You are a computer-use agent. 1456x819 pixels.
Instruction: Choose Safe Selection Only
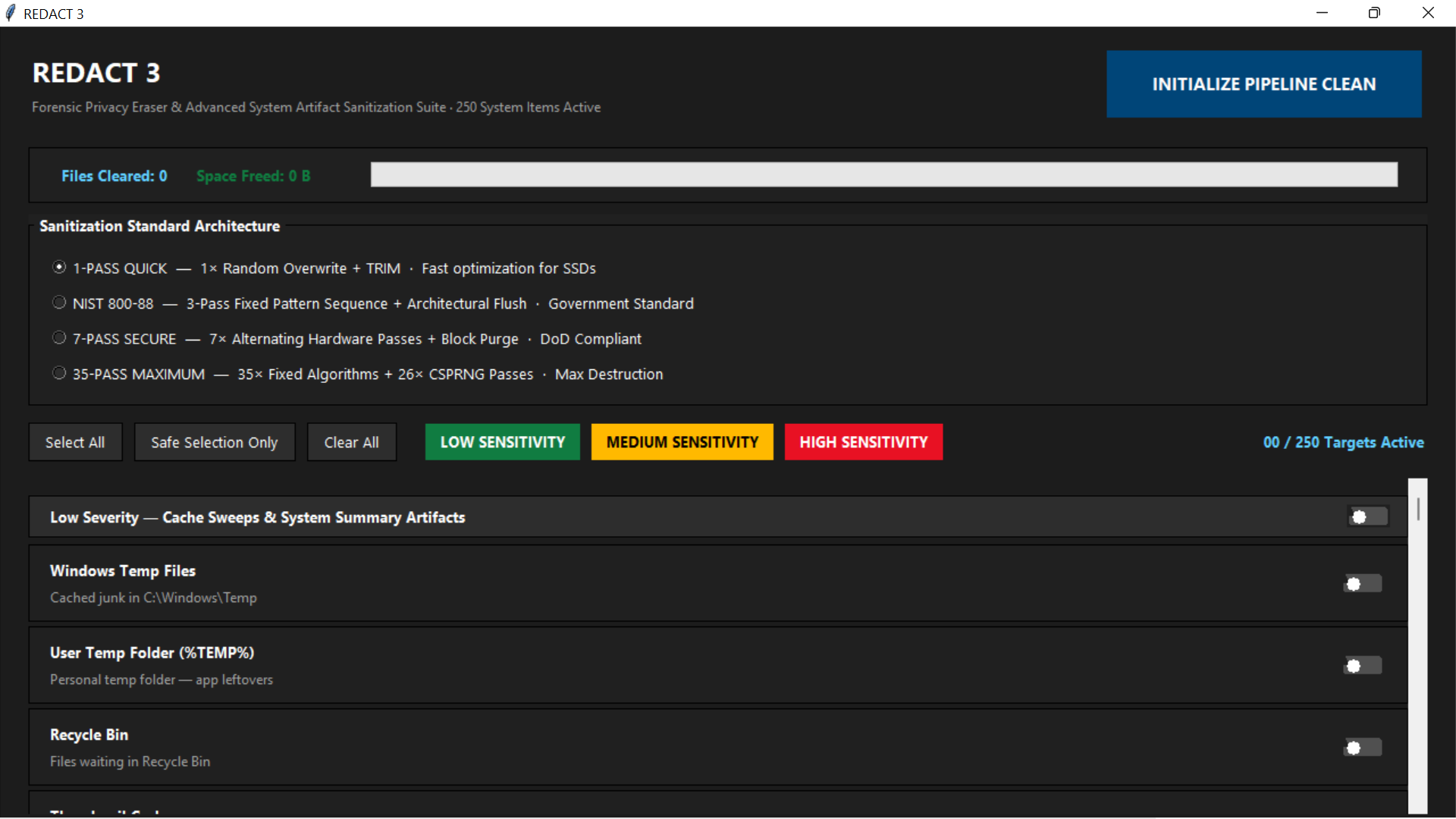click(215, 442)
